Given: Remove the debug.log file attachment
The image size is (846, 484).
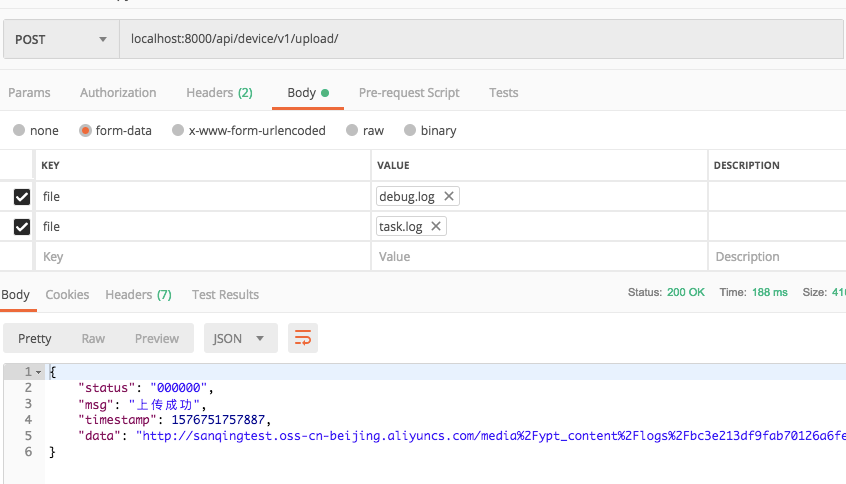Looking at the screenshot, I should tap(449, 197).
